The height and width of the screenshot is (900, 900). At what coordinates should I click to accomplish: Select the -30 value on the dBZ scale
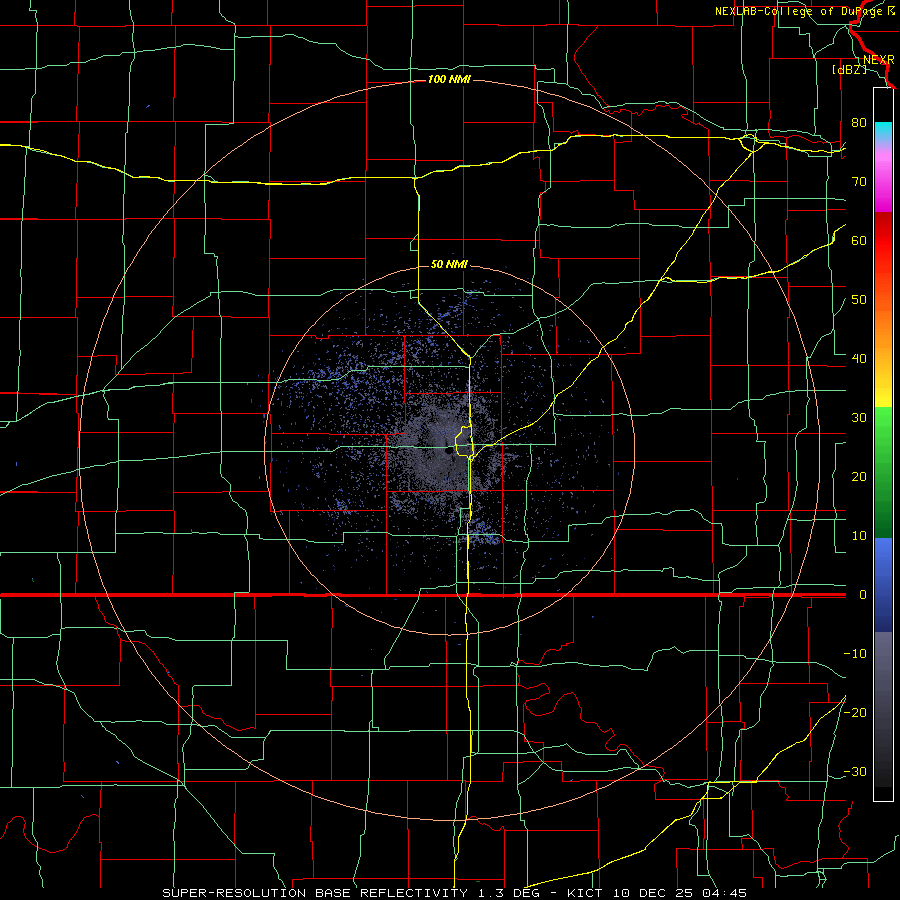click(855, 771)
